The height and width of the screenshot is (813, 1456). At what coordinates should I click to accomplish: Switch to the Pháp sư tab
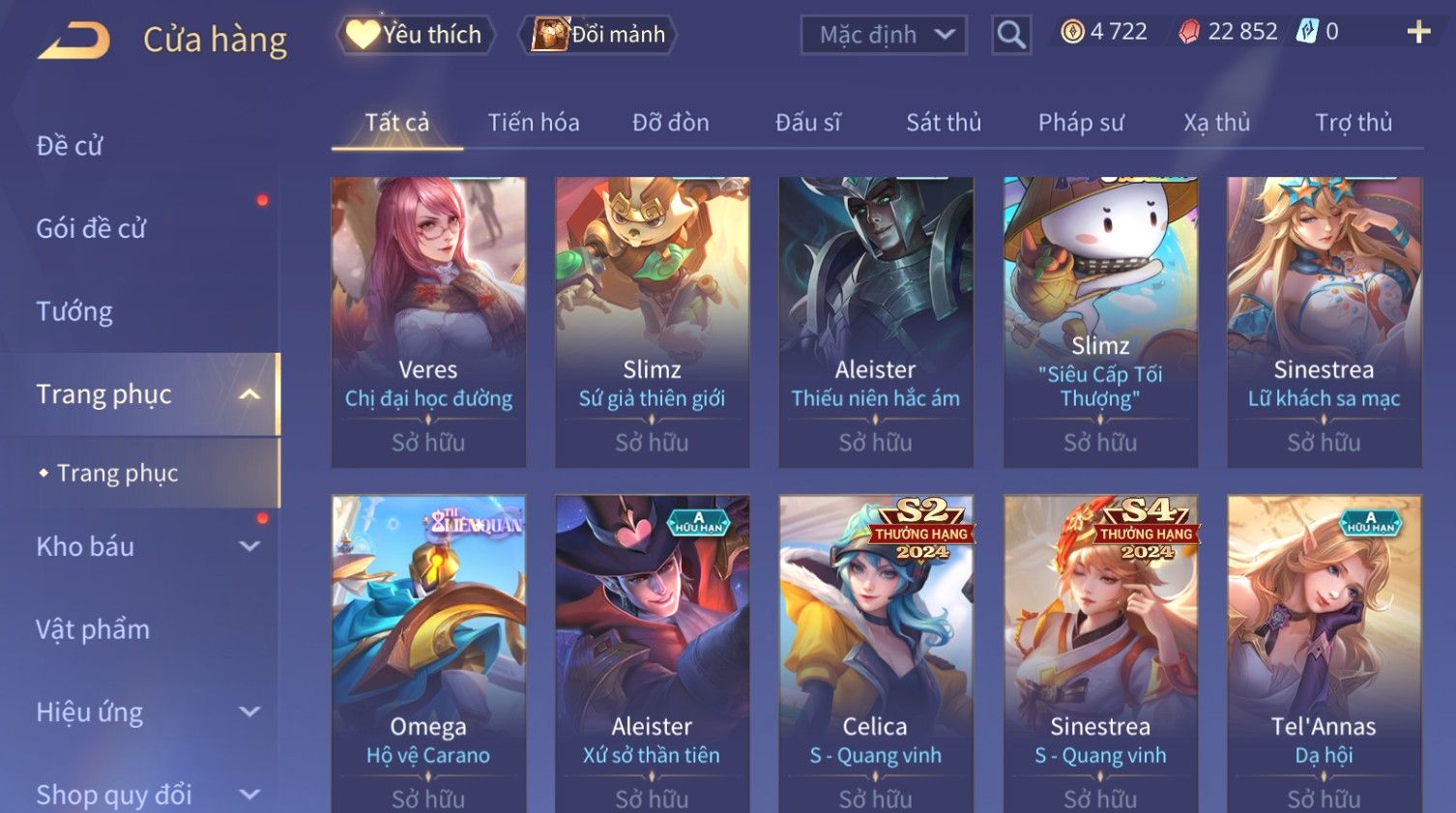1081,123
